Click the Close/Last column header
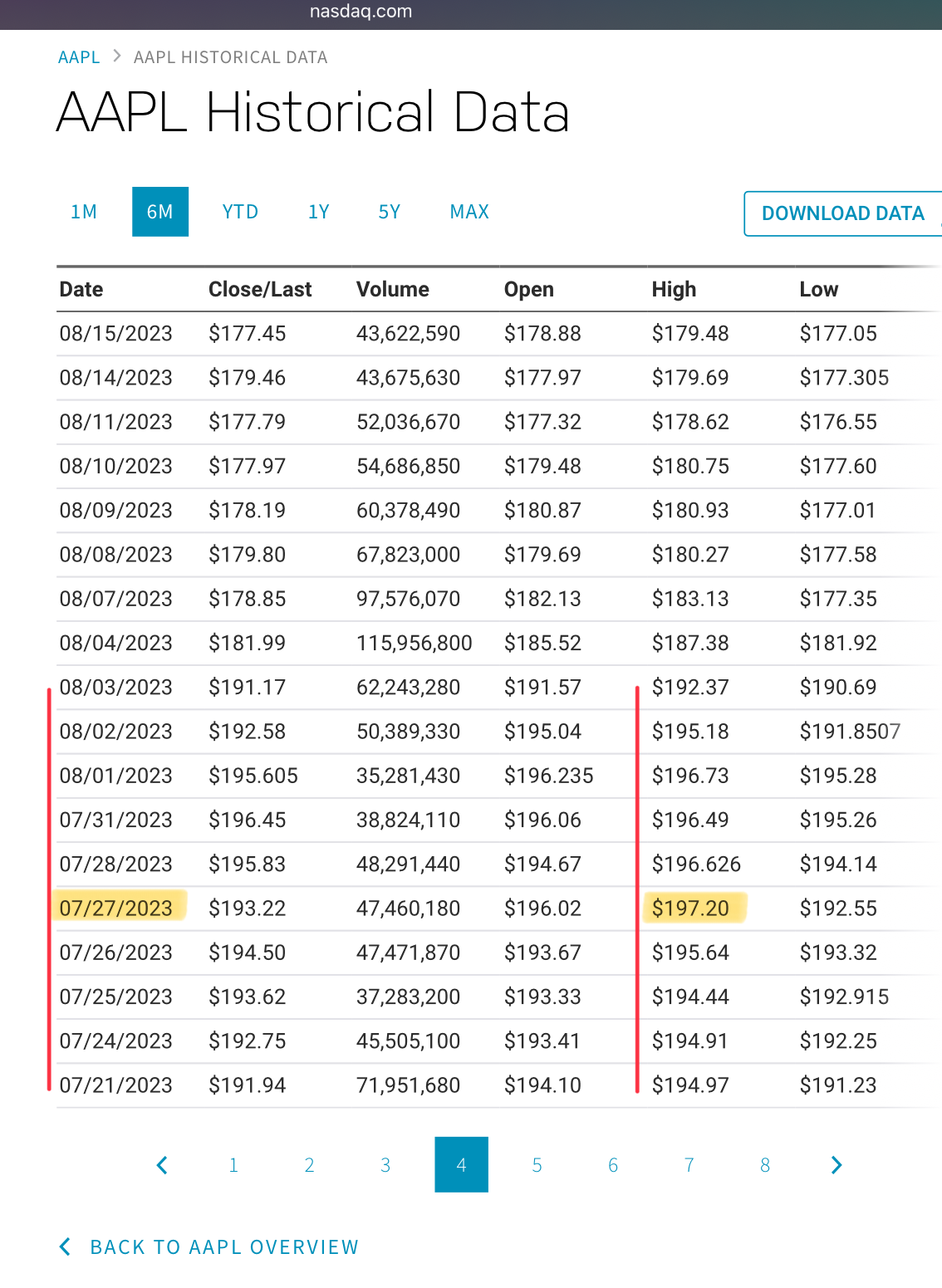Viewport: 942px width, 1288px height. pyautogui.click(x=260, y=290)
